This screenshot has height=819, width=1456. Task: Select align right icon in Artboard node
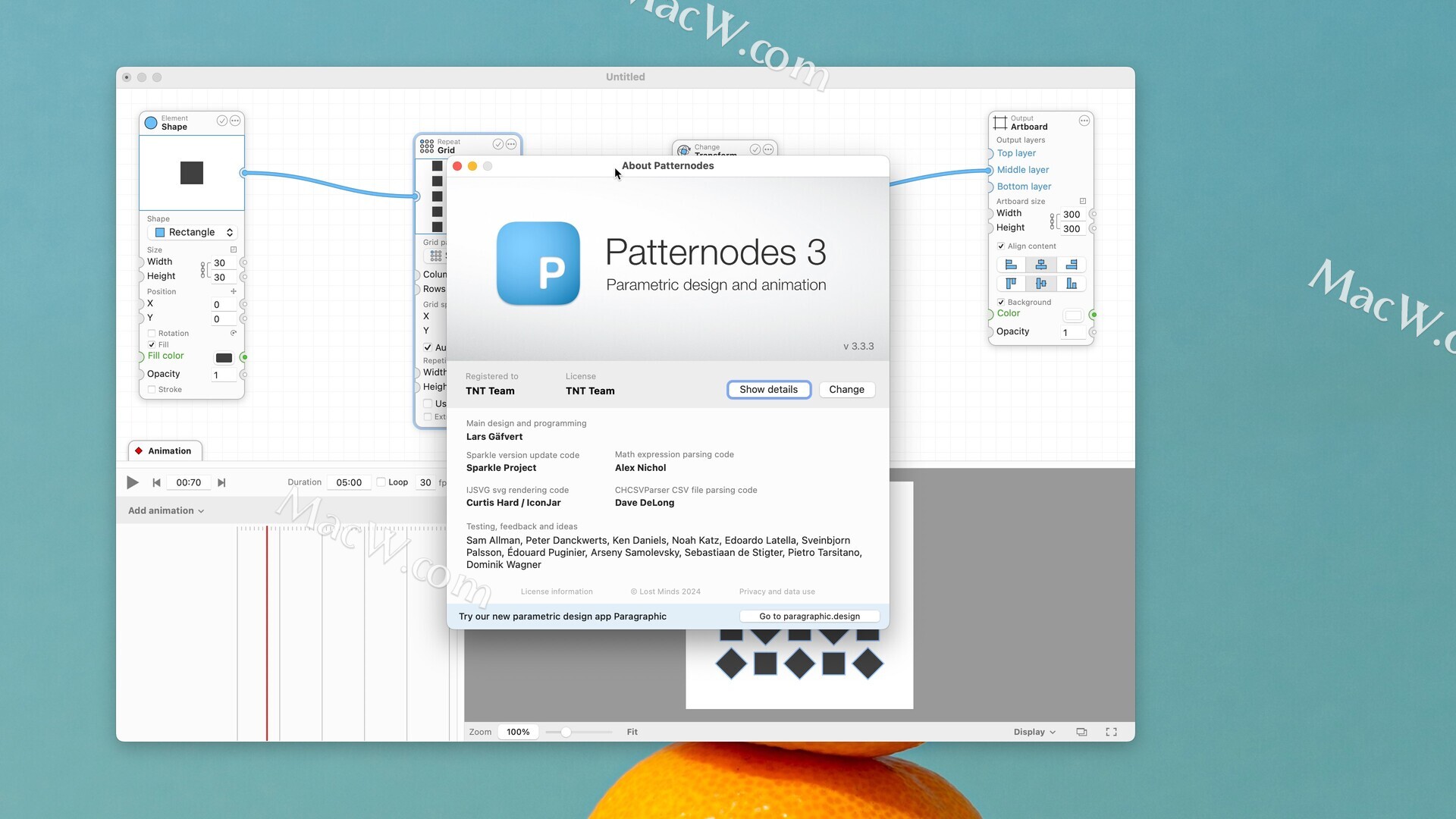tap(1072, 265)
